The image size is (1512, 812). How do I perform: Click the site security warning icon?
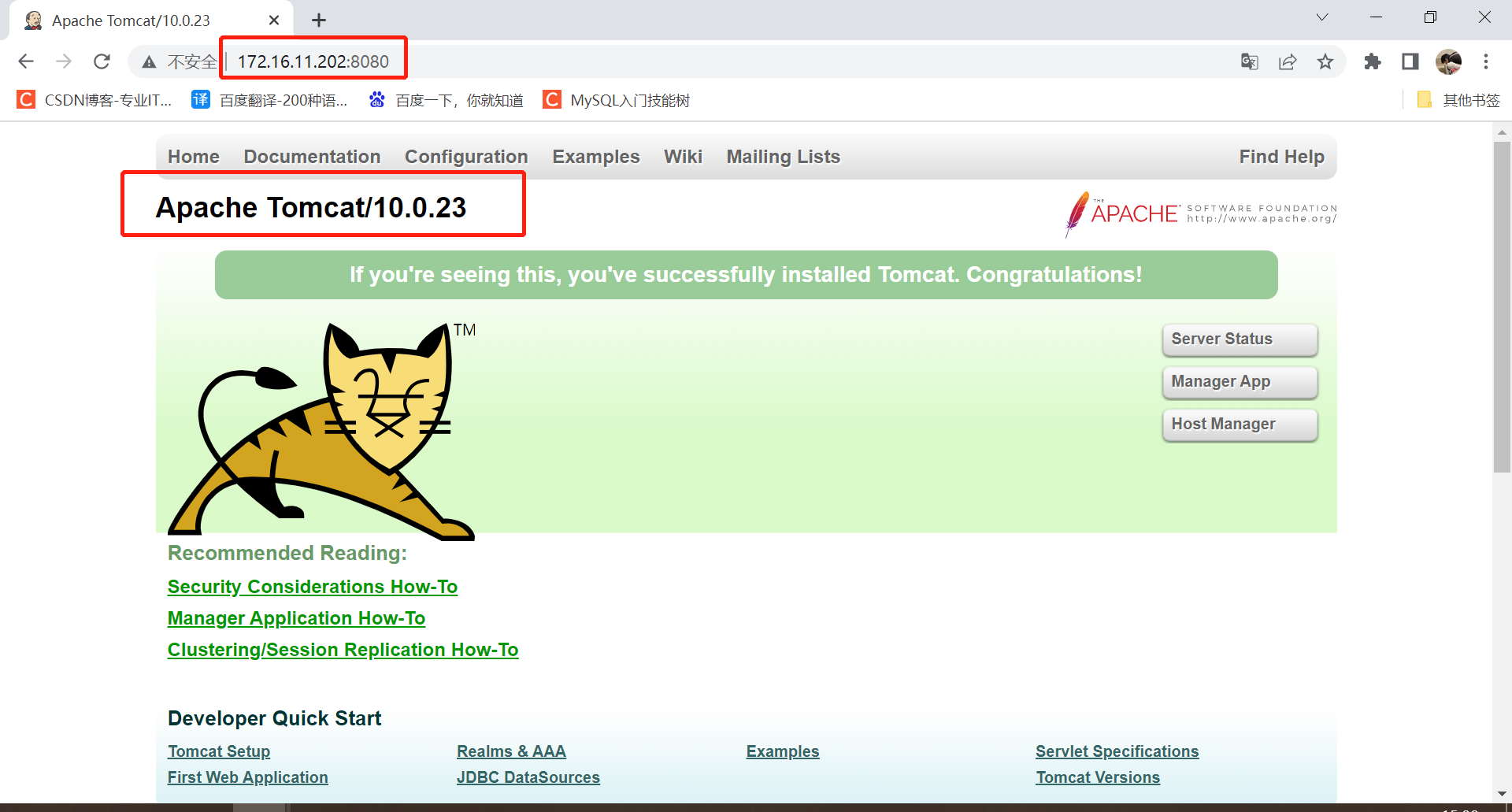tap(149, 61)
